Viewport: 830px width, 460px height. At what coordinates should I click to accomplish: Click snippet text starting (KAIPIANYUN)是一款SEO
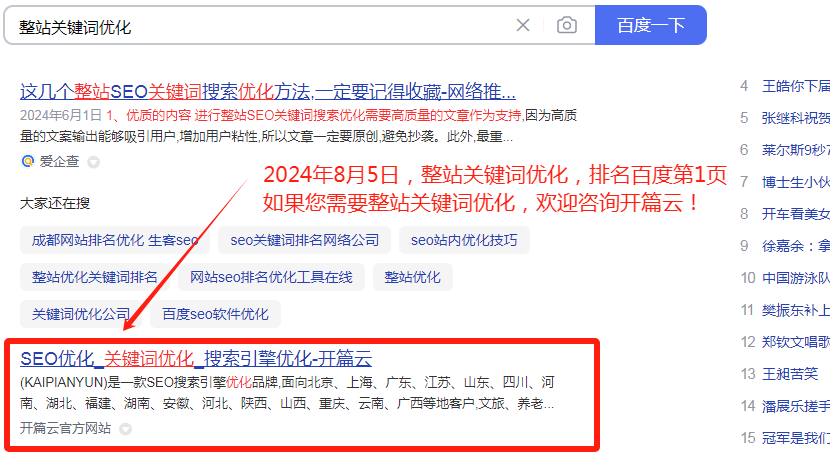[x=287, y=393]
